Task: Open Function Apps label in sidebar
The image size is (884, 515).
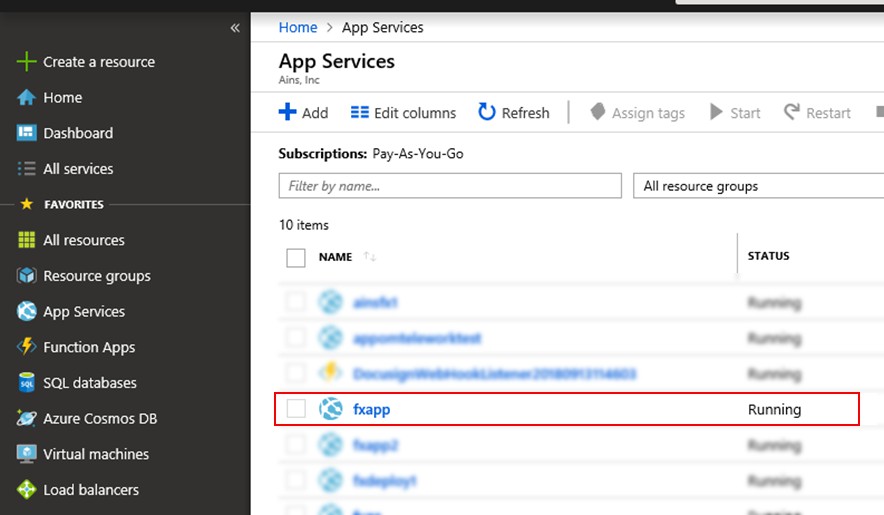Action: (89, 347)
